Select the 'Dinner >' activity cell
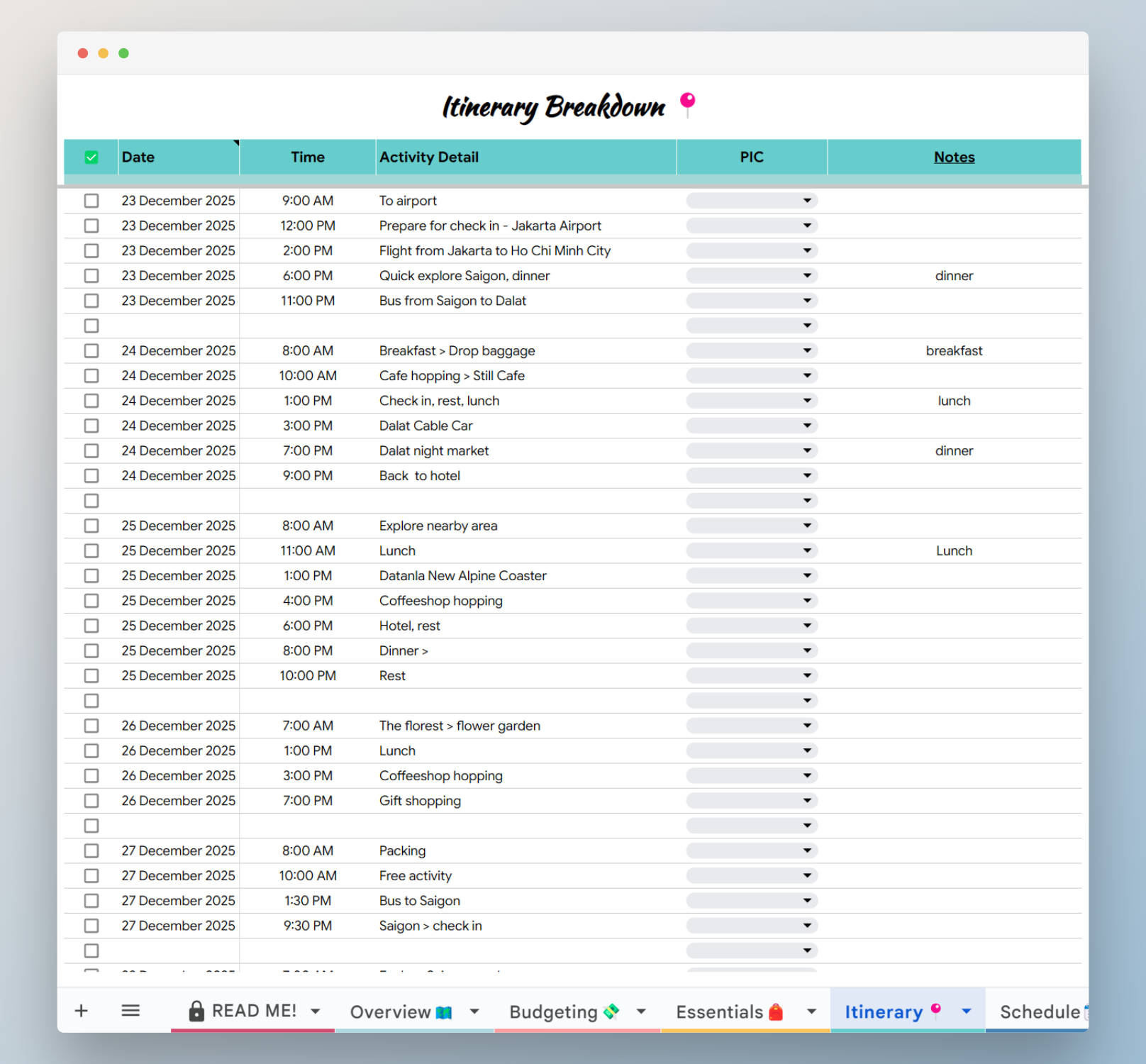 click(526, 650)
